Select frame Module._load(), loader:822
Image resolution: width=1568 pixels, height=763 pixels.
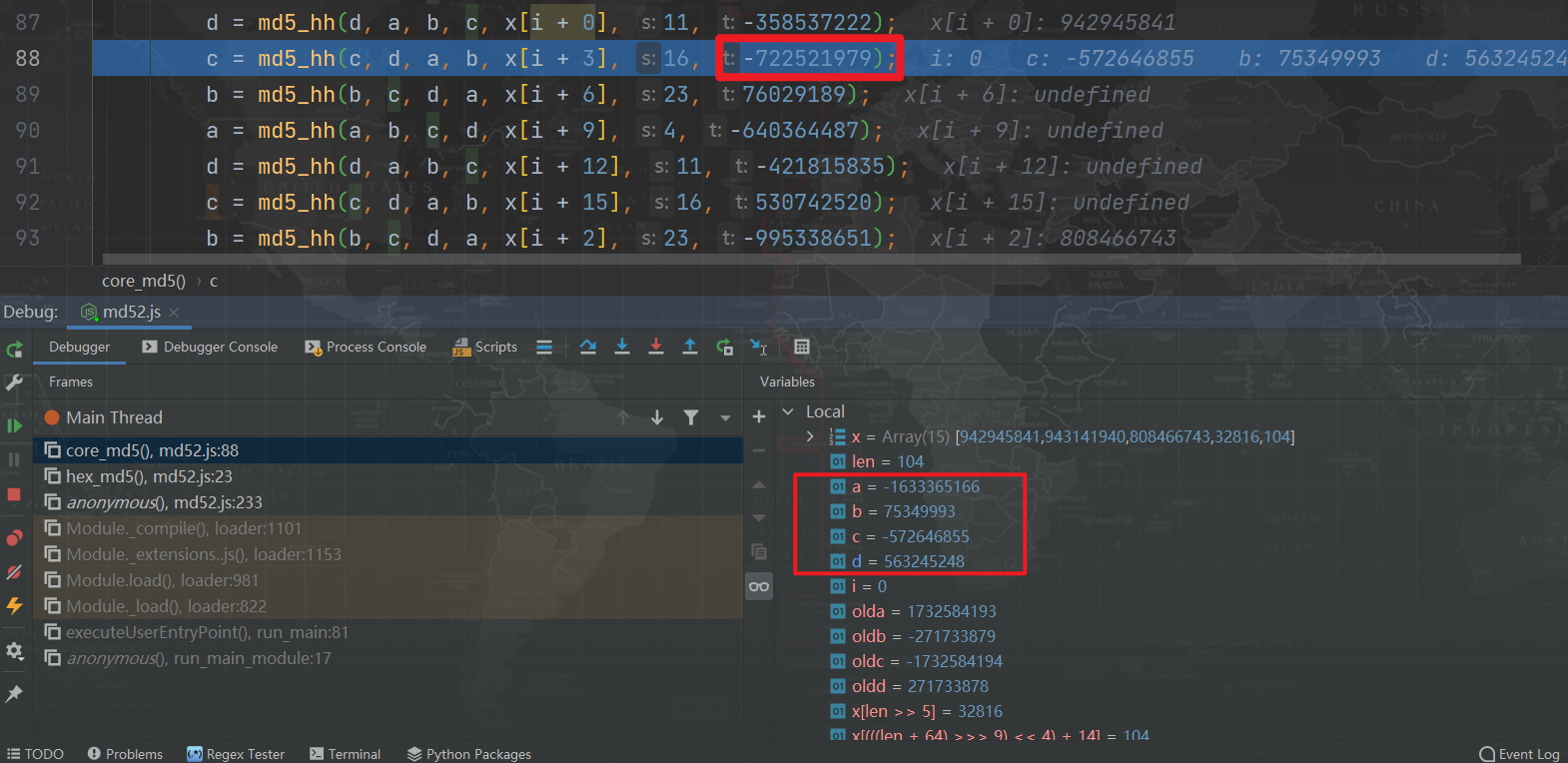[x=389, y=606]
